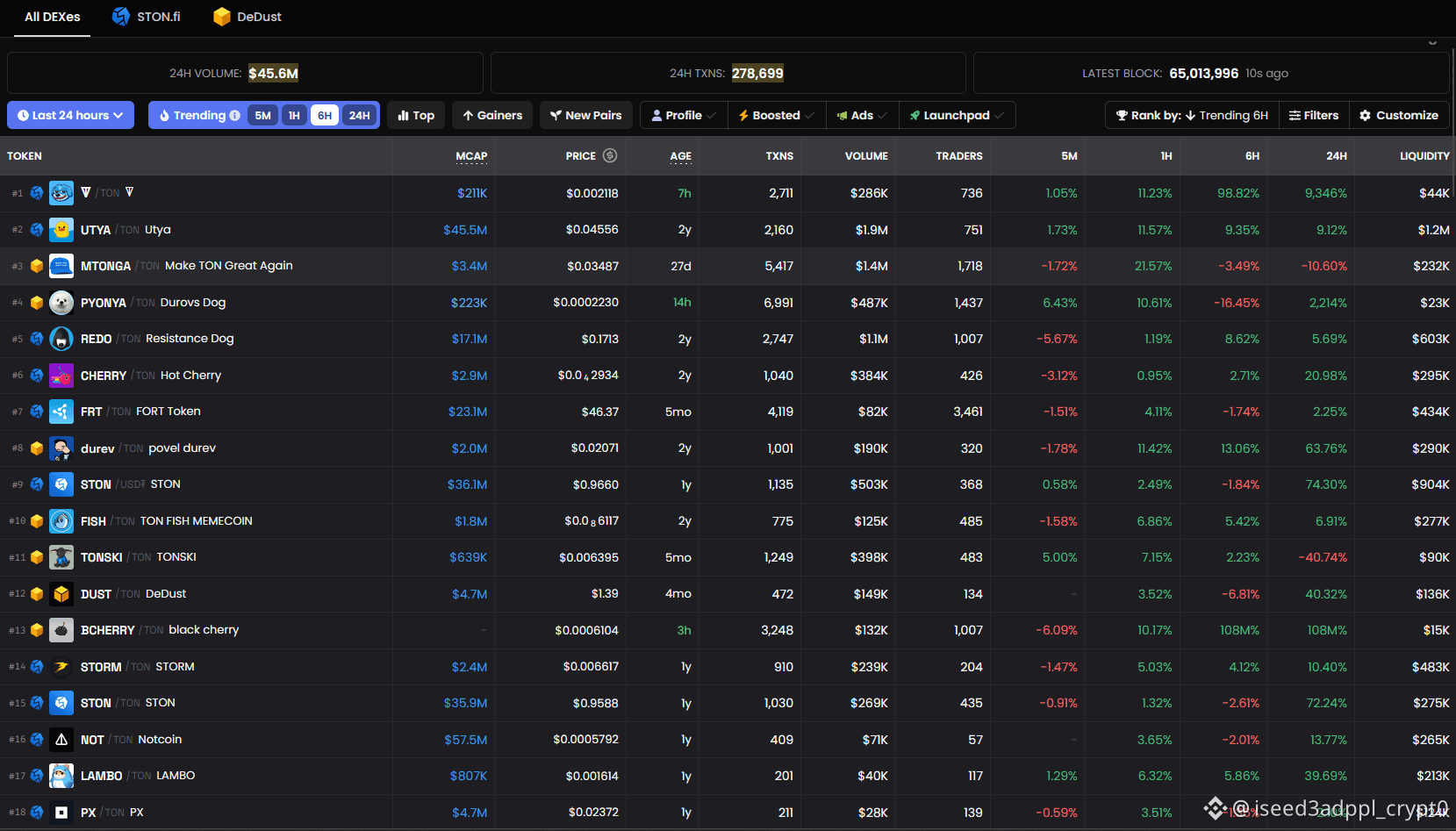
Task: Set trending timeframe to 24H
Action: (x=360, y=116)
